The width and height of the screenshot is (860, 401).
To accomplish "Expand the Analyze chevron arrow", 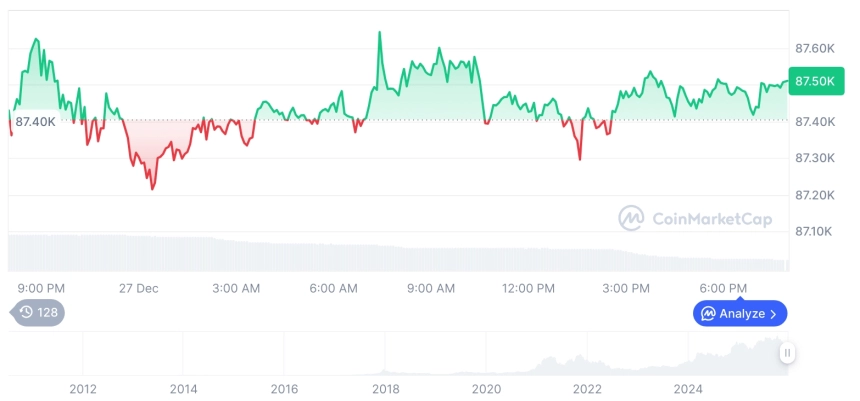I will pos(774,314).
